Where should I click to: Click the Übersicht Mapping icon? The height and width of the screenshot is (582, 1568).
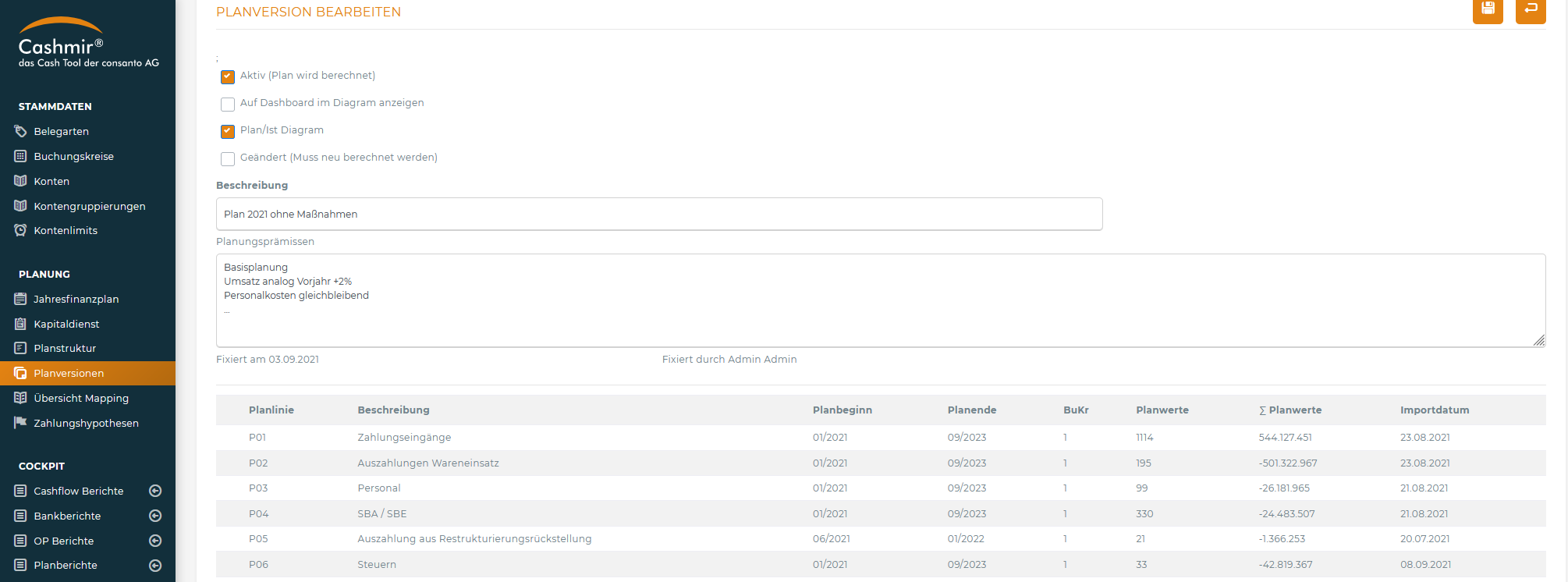(x=20, y=398)
